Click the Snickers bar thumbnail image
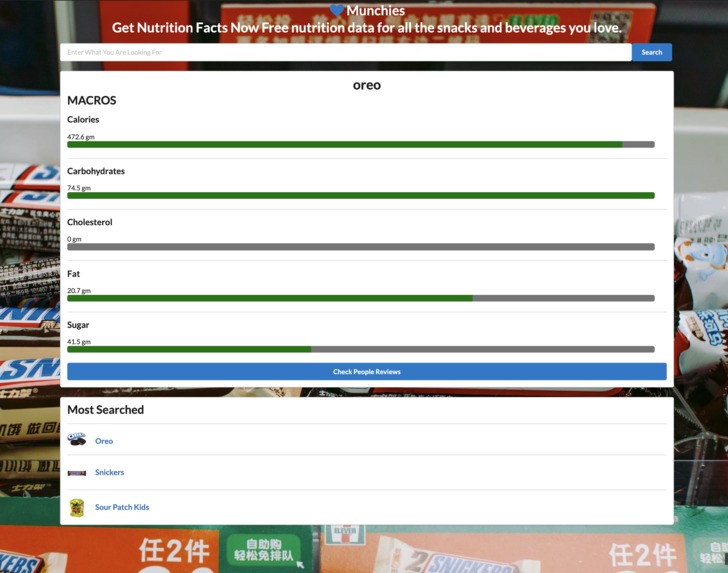The height and width of the screenshot is (573, 728). click(77, 473)
